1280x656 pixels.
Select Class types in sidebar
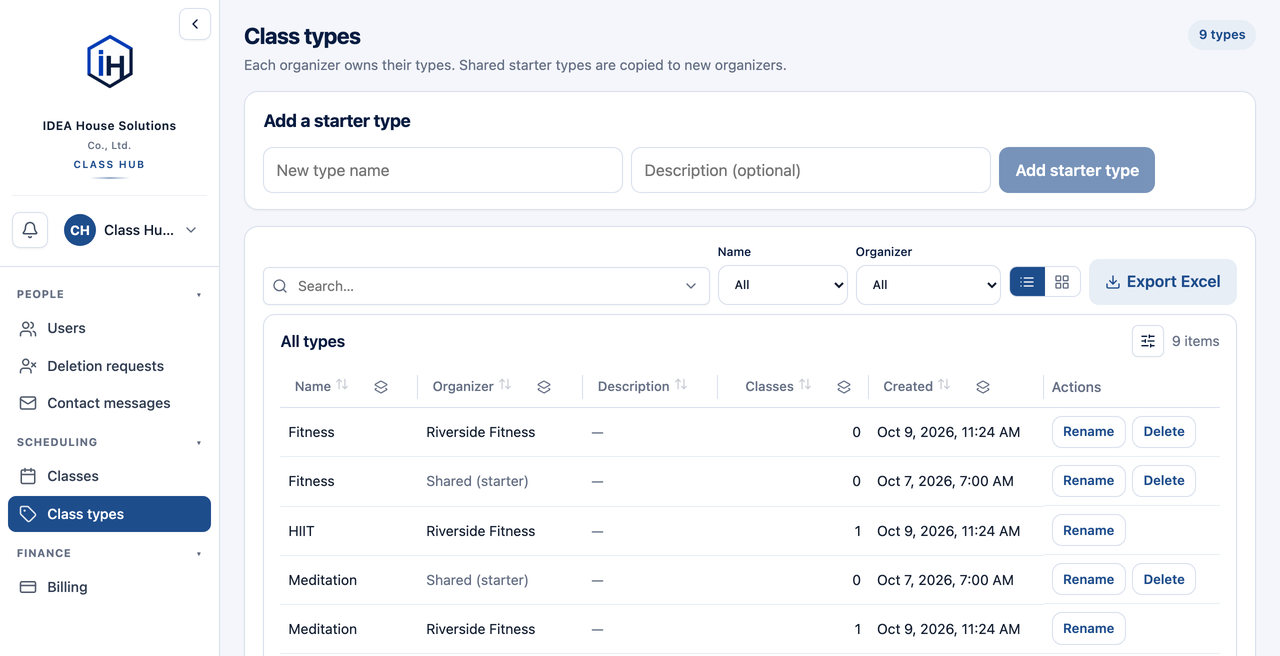point(109,514)
